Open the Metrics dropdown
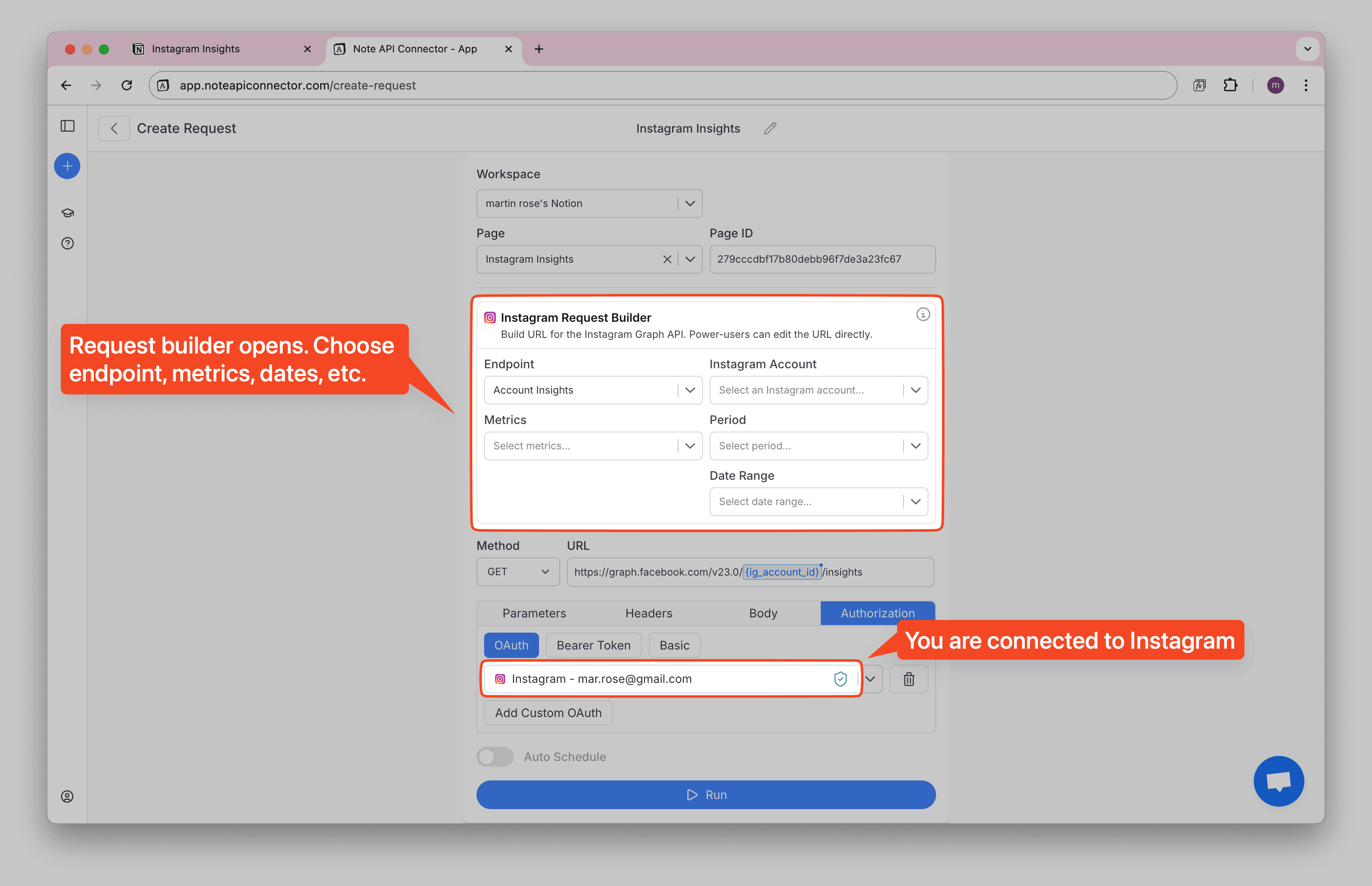The height and width of the screenshot is (886, 1372). tap(593, 446)
